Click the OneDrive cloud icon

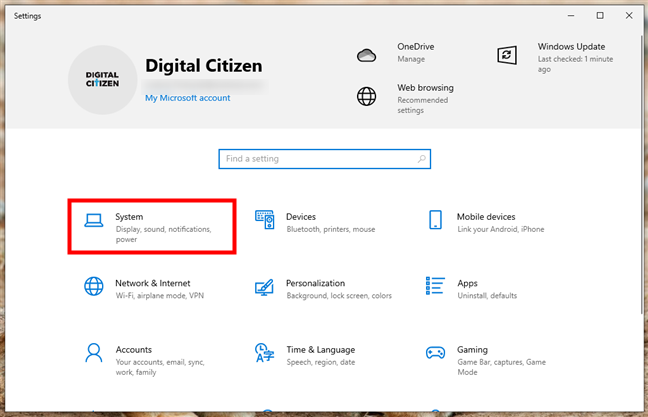pos(367,55)
